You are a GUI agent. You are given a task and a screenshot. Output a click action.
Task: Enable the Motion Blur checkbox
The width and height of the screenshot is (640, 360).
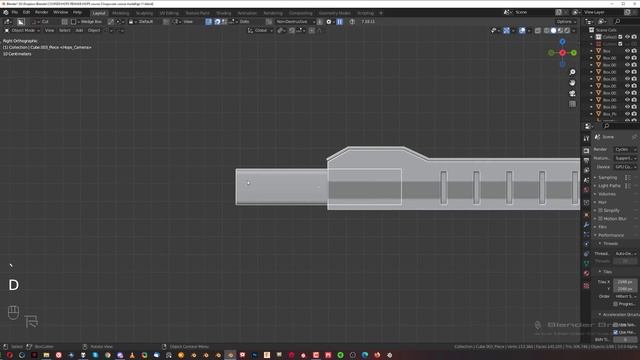tap(600, 219)
